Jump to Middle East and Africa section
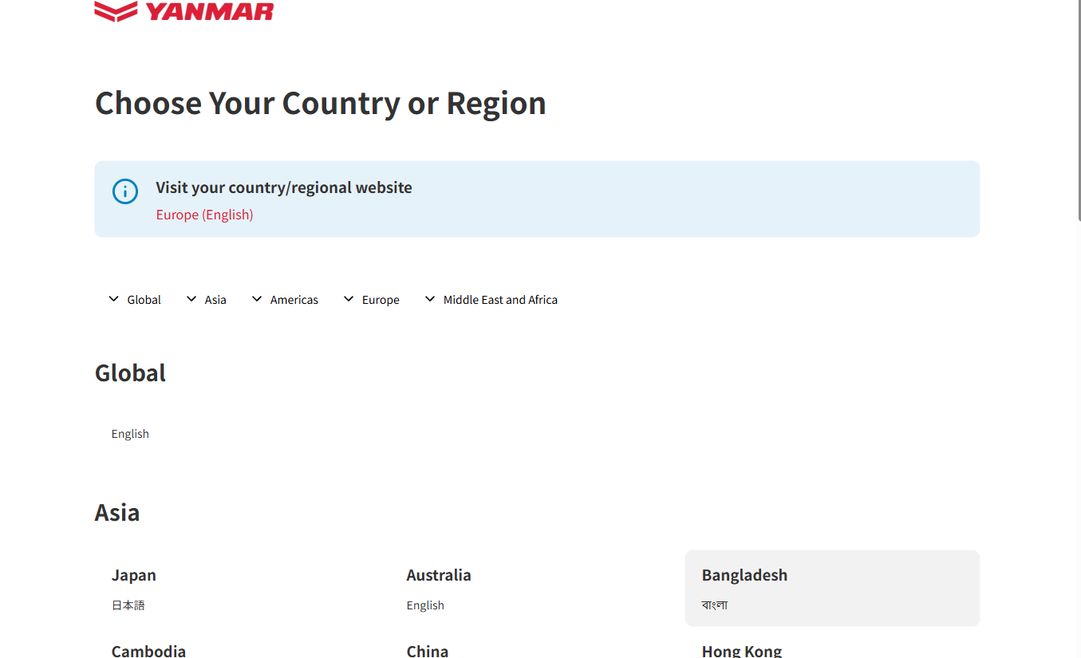The height and width of the screenshot is (658, 1081). 491,299
